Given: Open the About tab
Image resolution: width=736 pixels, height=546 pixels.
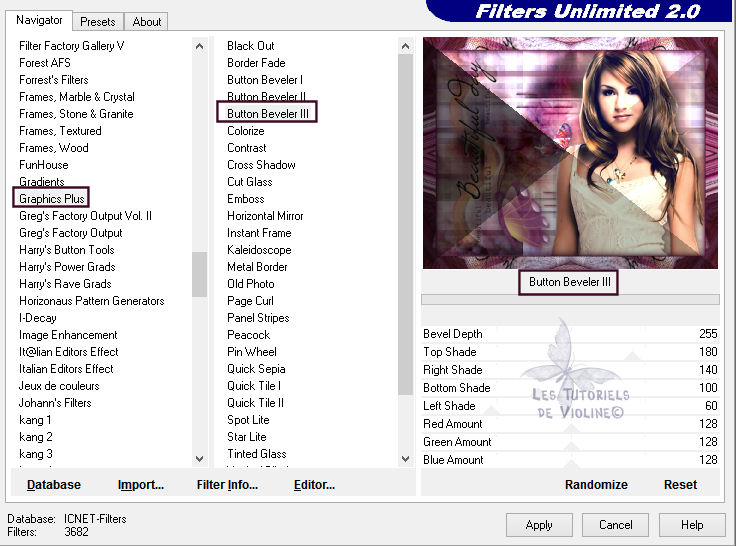Looking at the screenshot, I should coord(147,21).
